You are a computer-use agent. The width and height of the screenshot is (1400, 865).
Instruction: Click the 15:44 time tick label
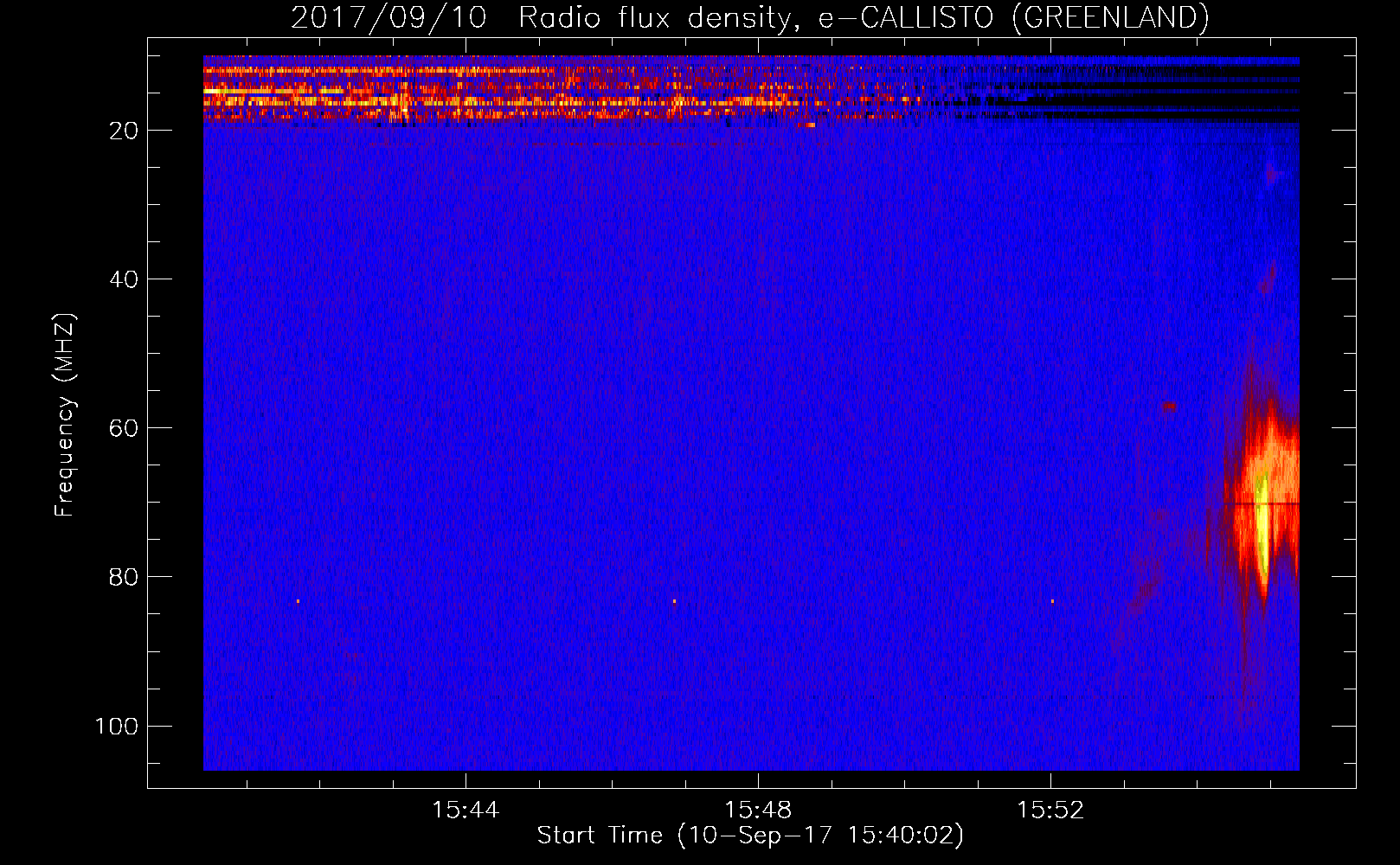pyautogui.click(x=466, y=811)
